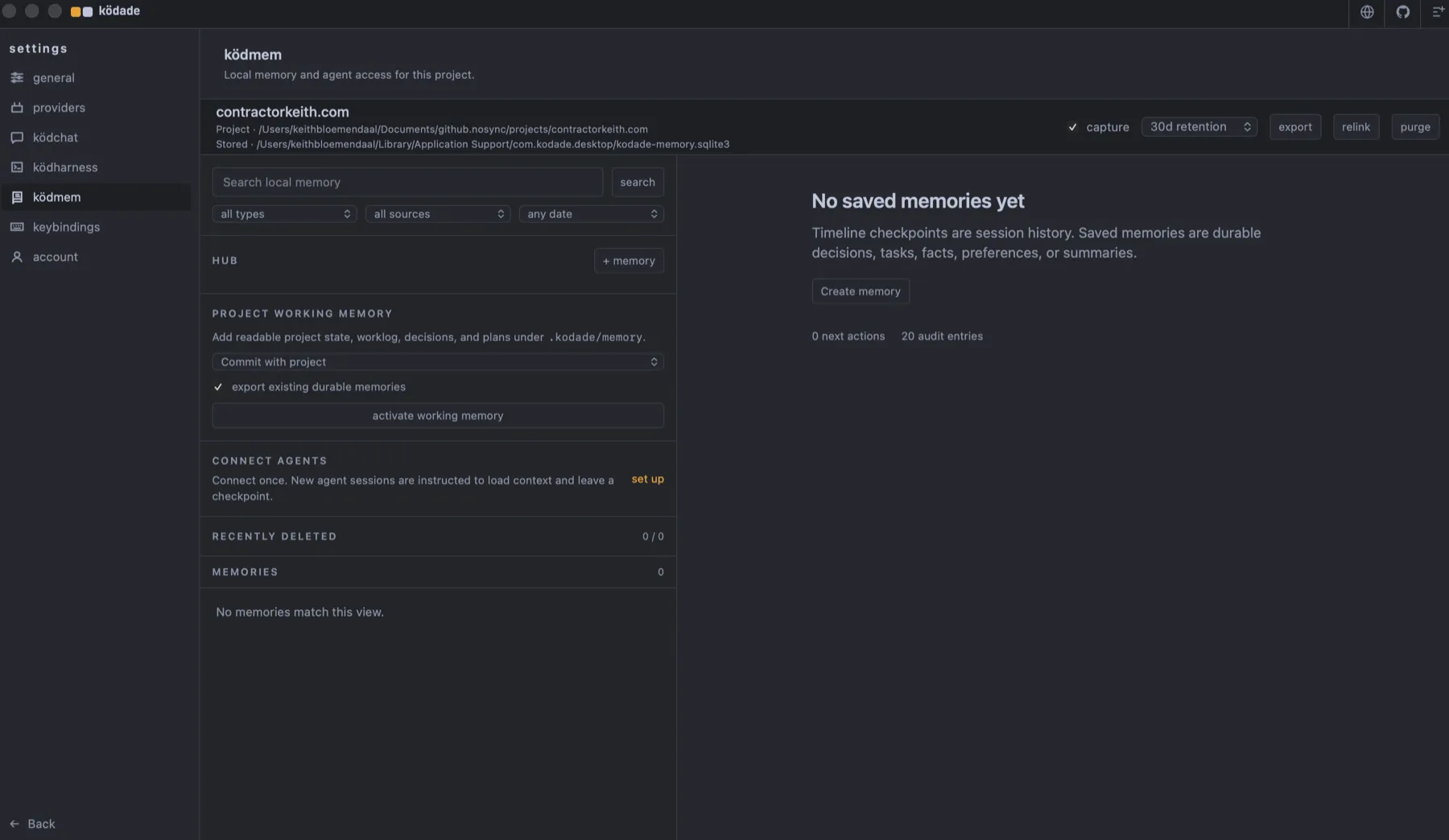Open the providers settings tab
Image resolution: width=1449 pixels, height=840 pixels.
tap(96, 108)
